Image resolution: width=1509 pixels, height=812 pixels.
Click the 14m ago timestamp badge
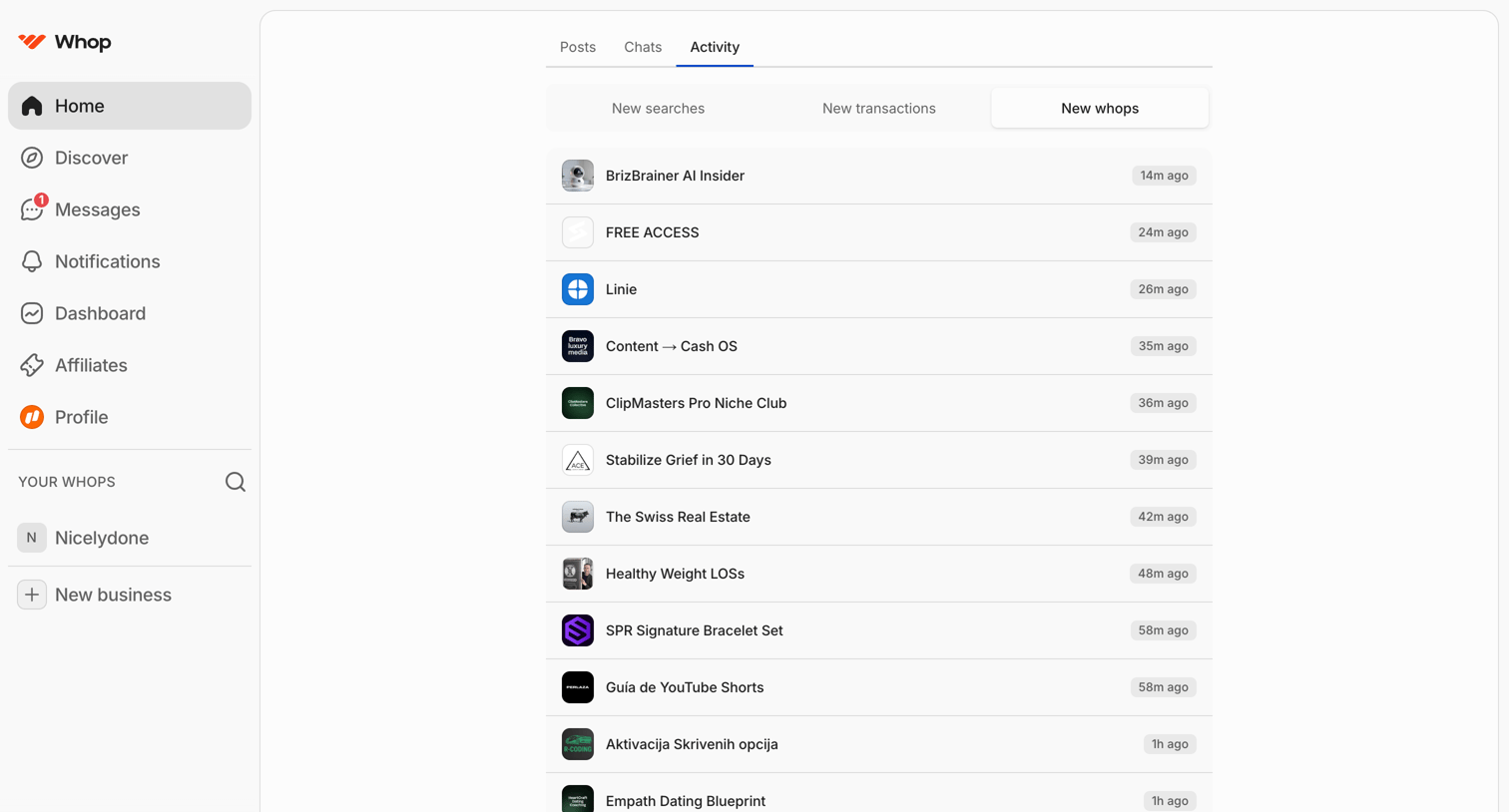(1164, 176)
